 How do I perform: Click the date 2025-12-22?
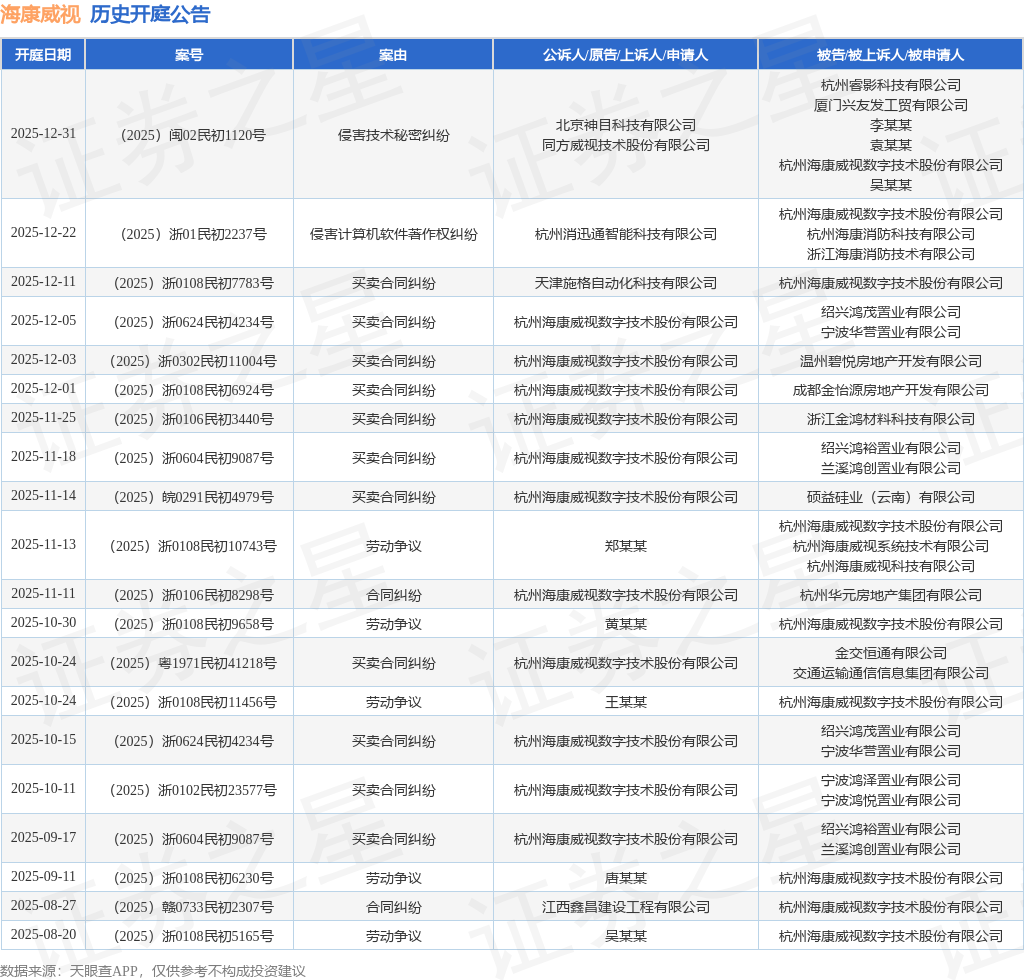click(x=43, y=233)
